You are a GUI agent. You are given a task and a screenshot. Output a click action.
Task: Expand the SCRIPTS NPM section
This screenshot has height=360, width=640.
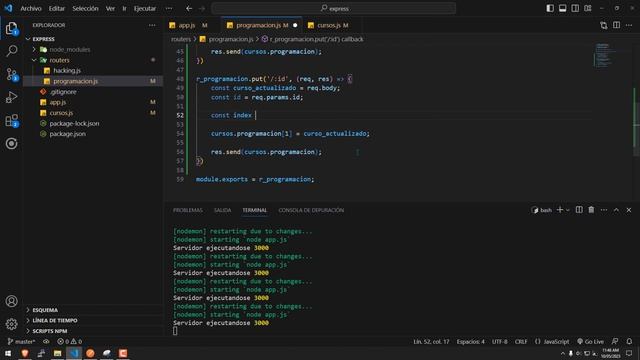point(93,331)
